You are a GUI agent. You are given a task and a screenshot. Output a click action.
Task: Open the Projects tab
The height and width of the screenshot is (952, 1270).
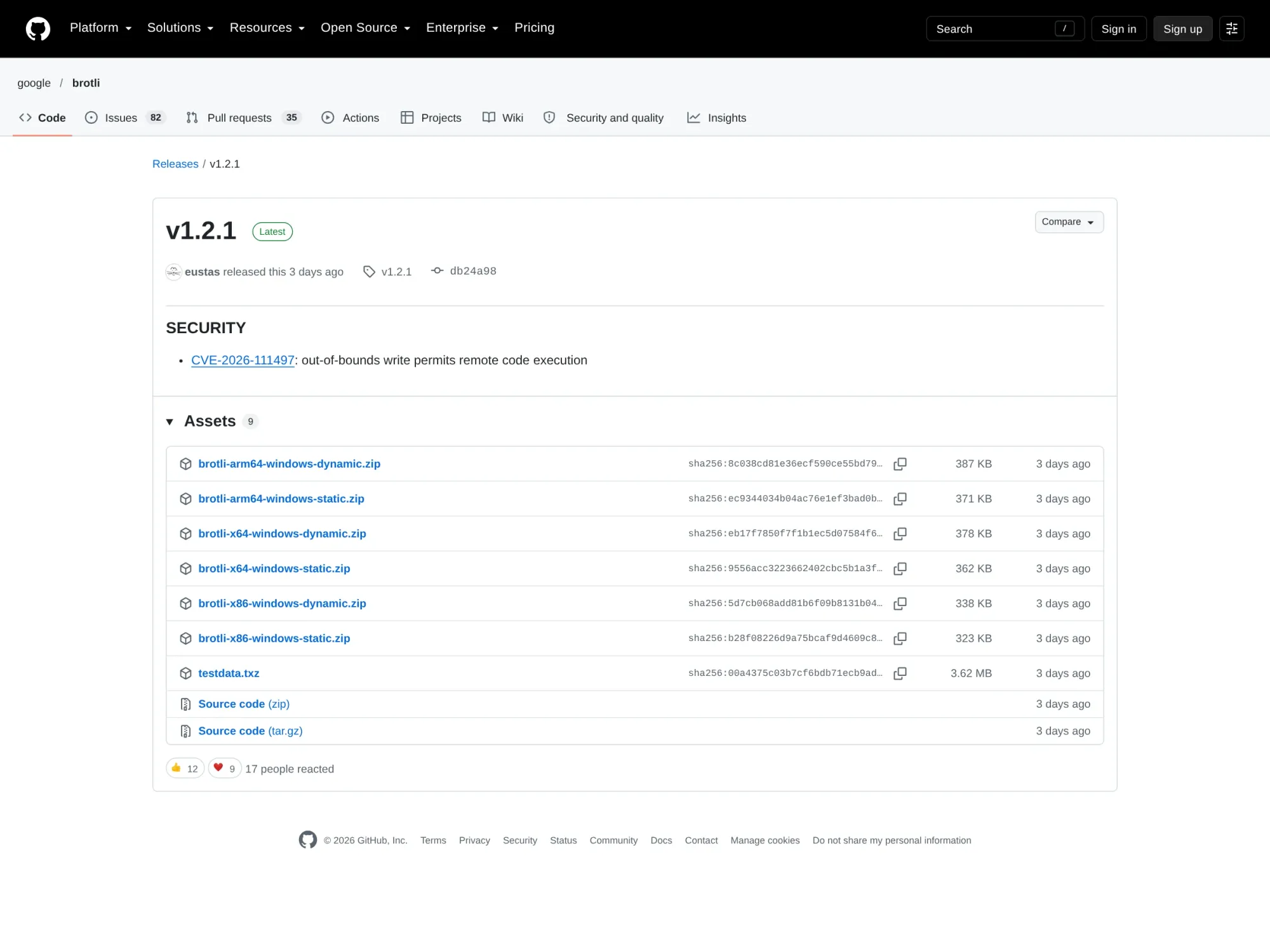(x=431, y=117)
